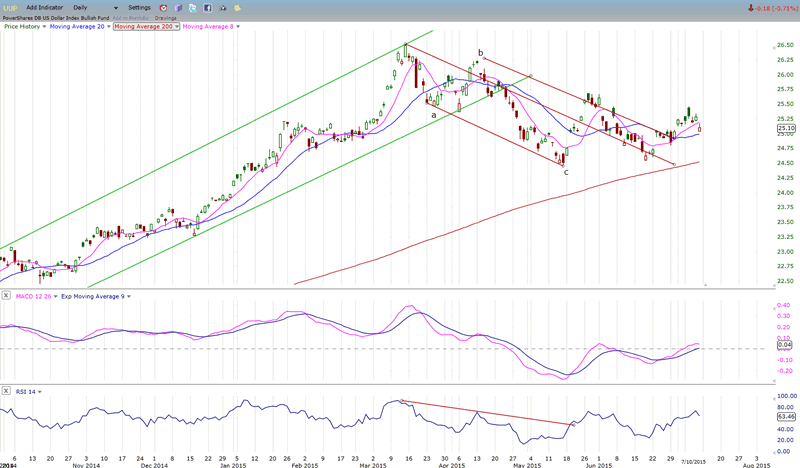
Task: Open the chart Settings menu
Action: click(139, 7)
